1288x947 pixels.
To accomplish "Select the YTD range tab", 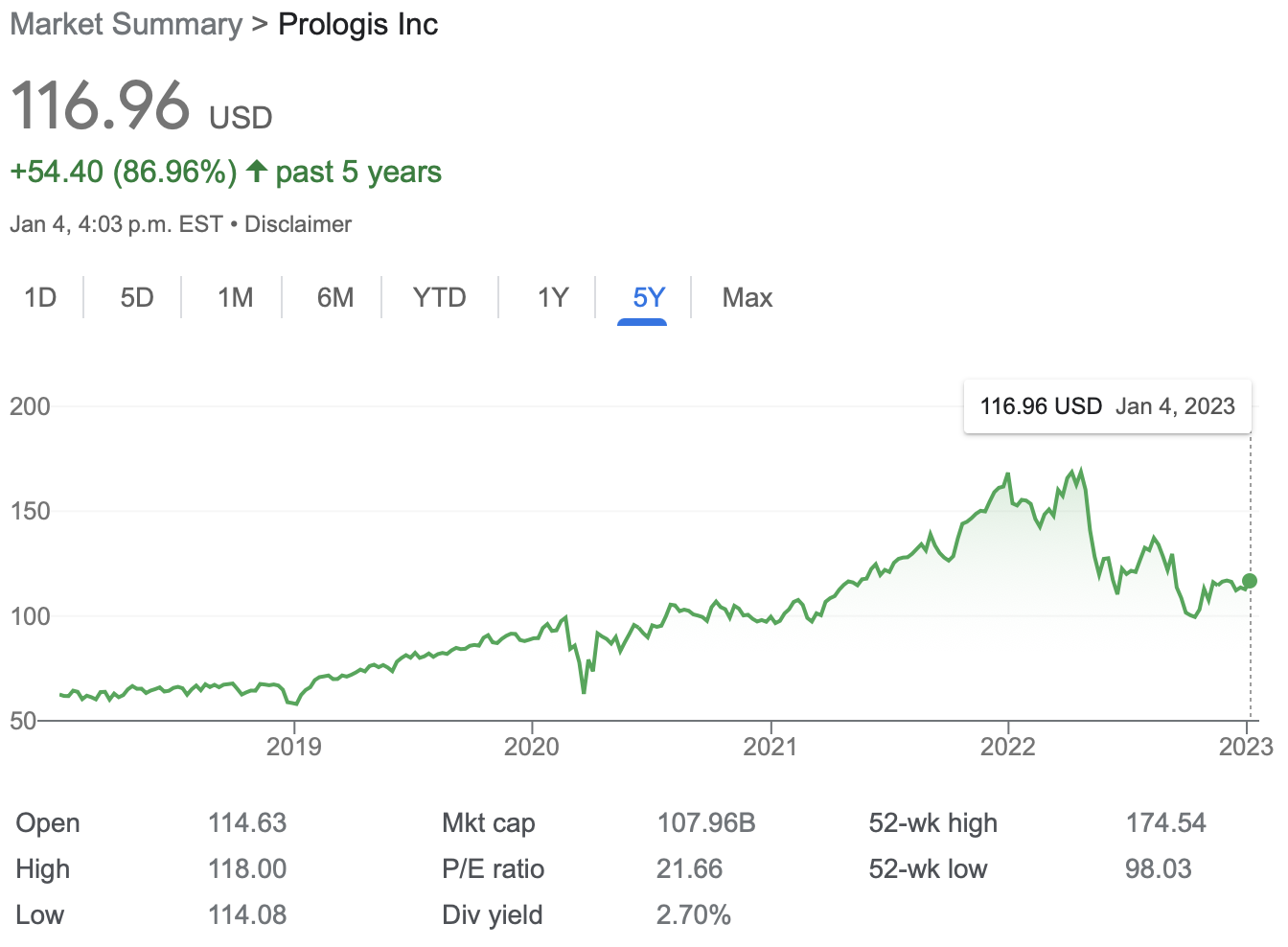I will click(x=440, y=298).
